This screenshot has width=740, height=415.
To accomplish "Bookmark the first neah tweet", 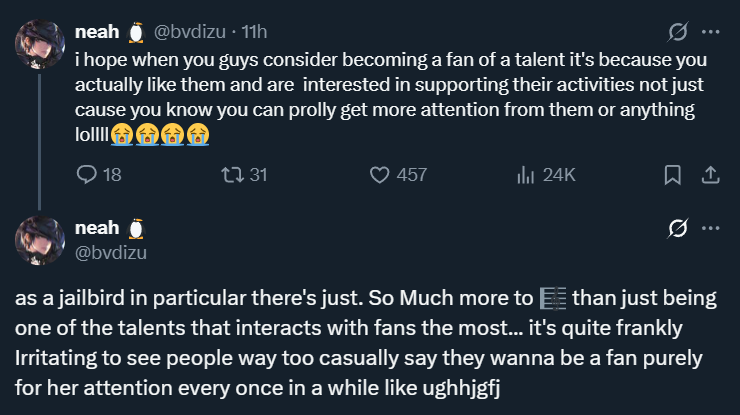I will tap(673, 174).
